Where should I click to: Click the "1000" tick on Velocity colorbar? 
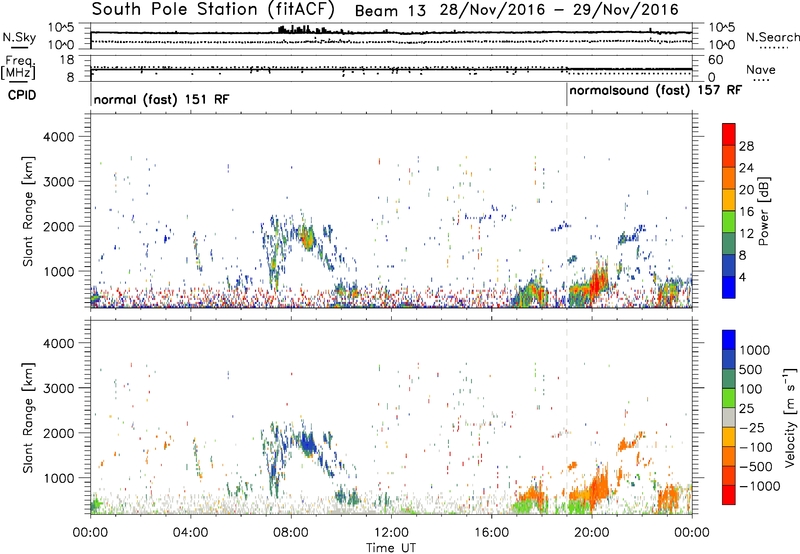coord(754,350)
